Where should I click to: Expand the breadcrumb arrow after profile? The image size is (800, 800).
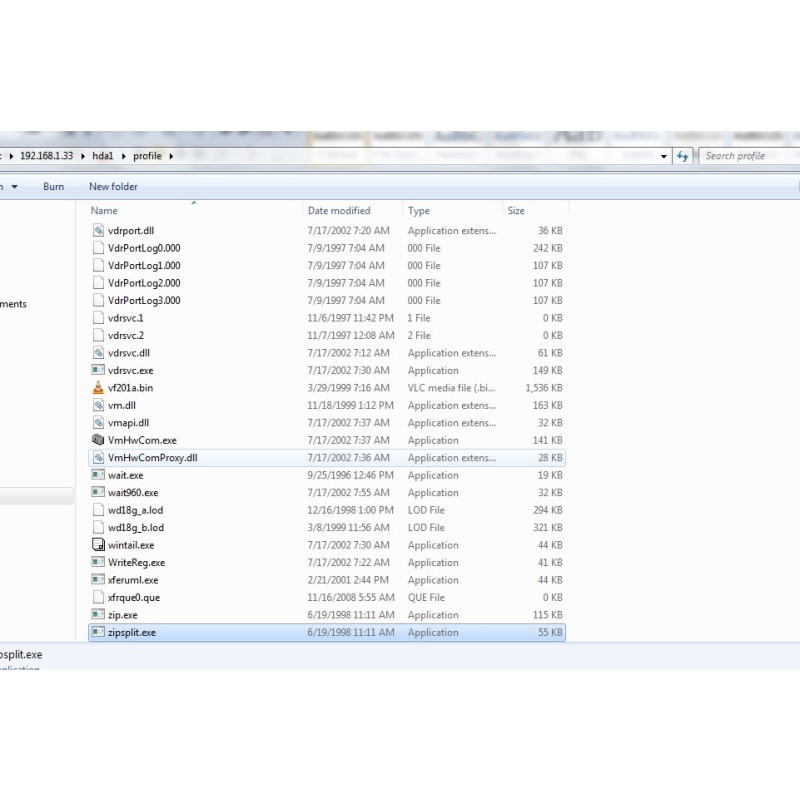[x=171, y=156]
